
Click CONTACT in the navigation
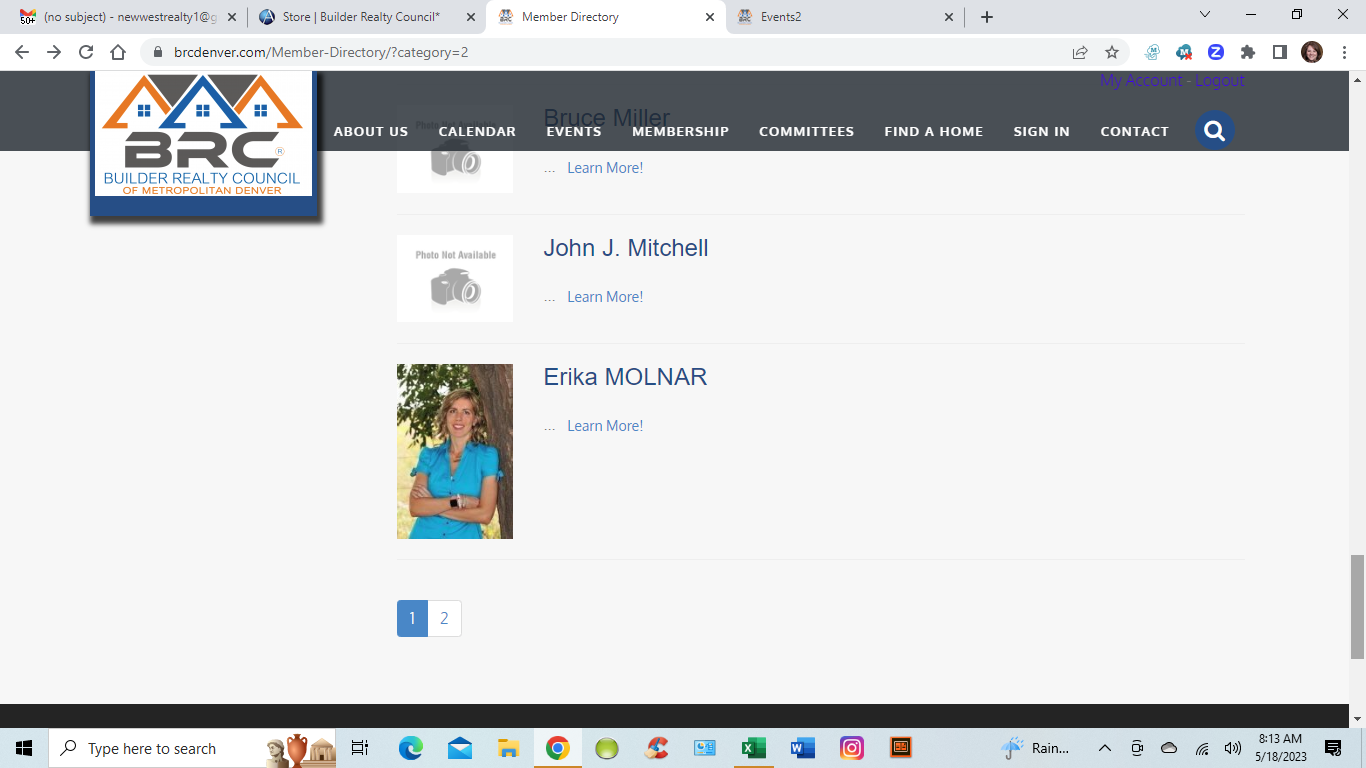(1134, 131)
